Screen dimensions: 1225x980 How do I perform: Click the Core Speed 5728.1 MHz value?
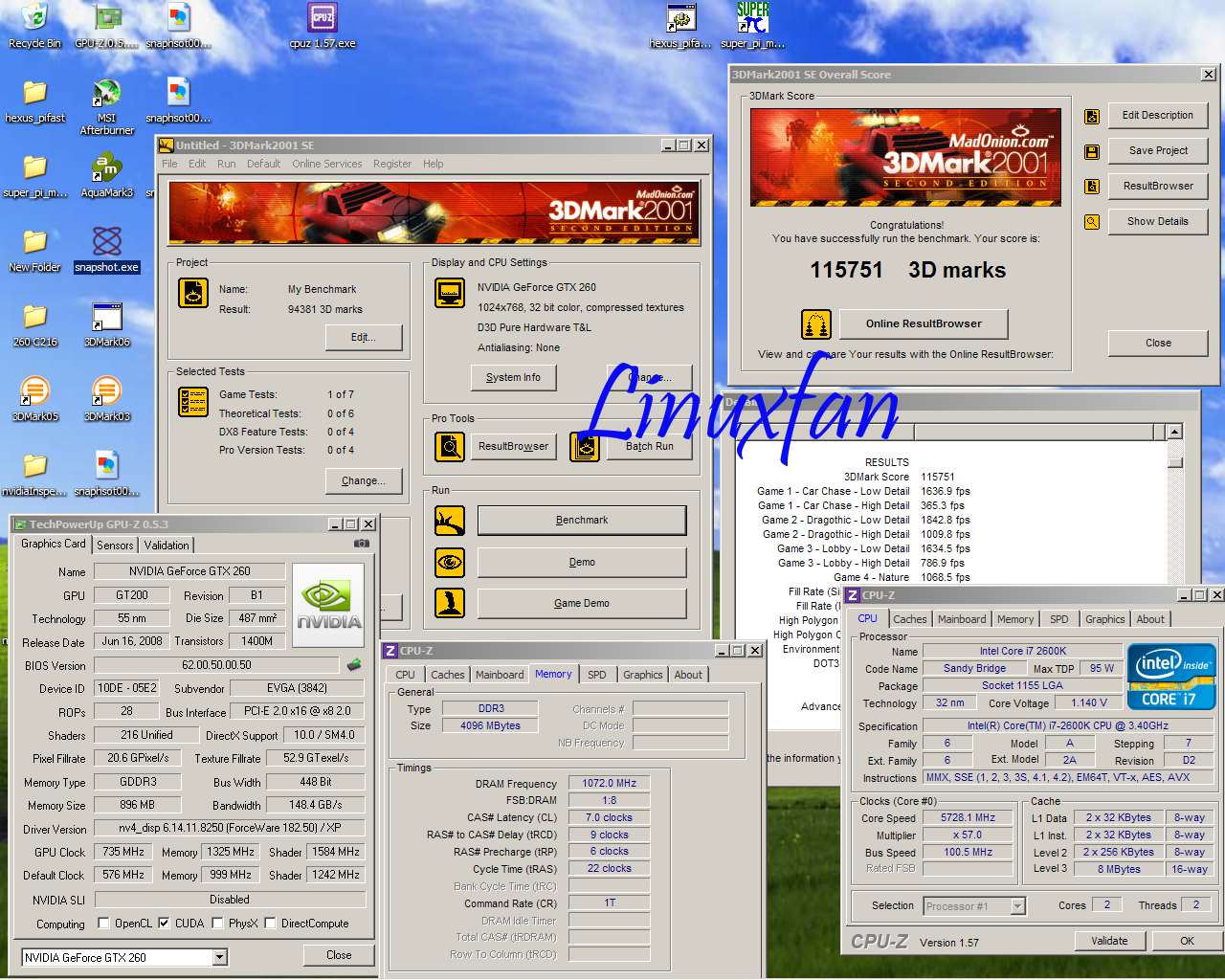coord(968,818)
